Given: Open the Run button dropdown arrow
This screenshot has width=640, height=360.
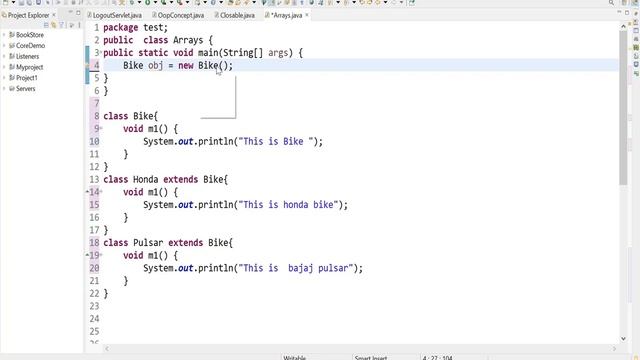Looking at the screenshot, I should 155,2.
